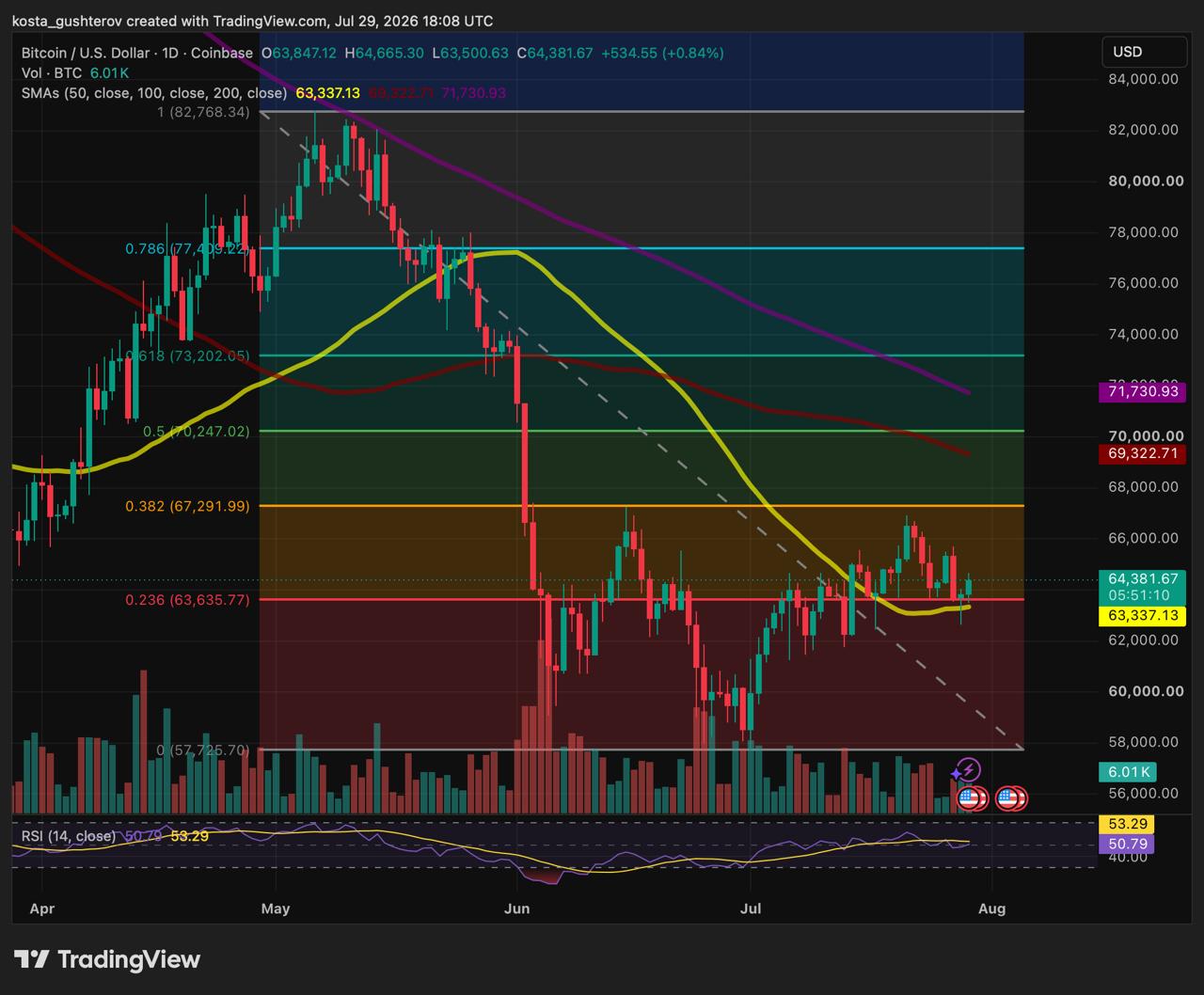Click the 58,000.00 price axis label
1204x995 pixels.
coord(1143,742)
